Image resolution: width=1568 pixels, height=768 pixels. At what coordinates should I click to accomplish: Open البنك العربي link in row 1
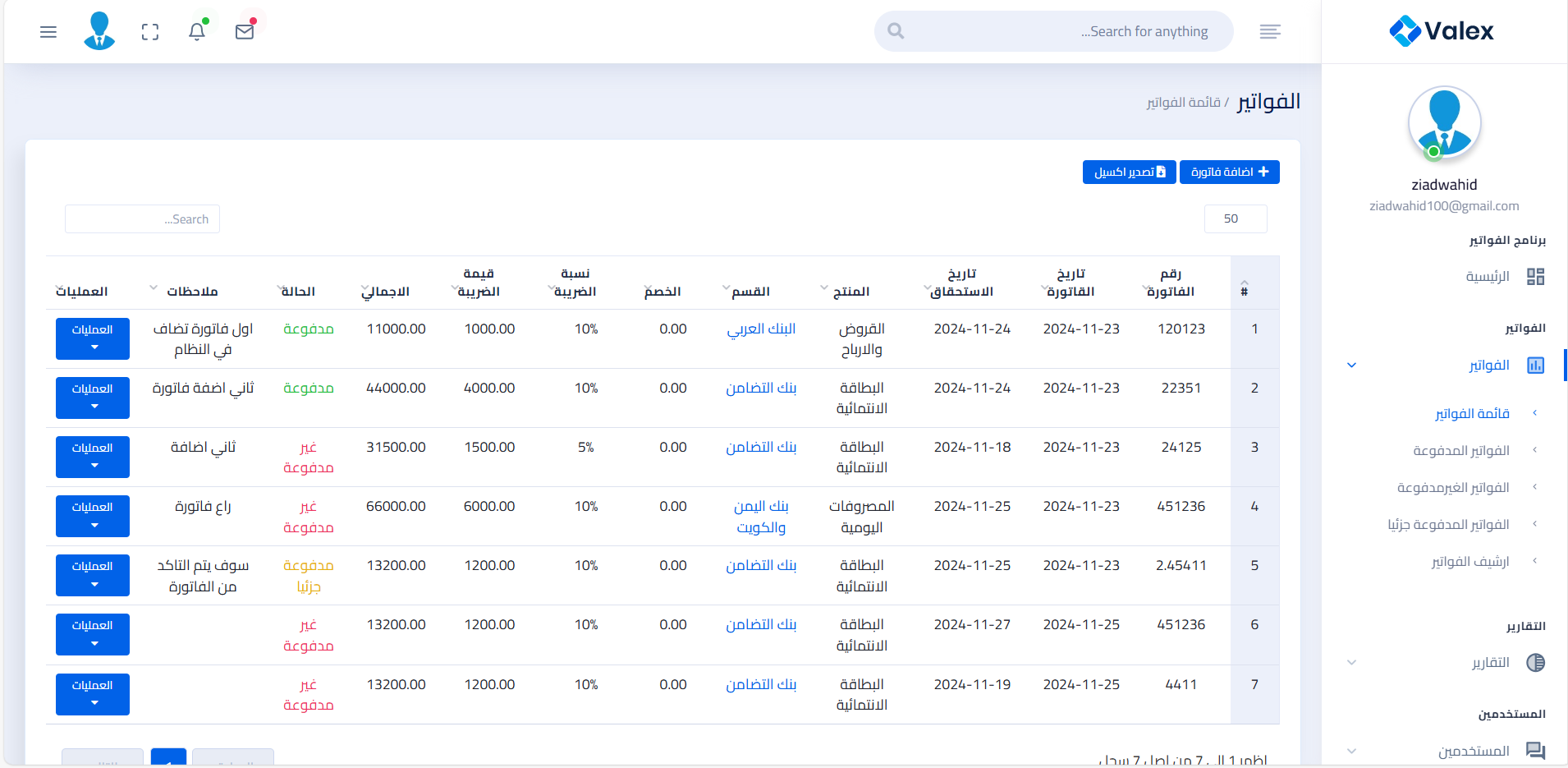pyautogui.click(x=761, y=329)
